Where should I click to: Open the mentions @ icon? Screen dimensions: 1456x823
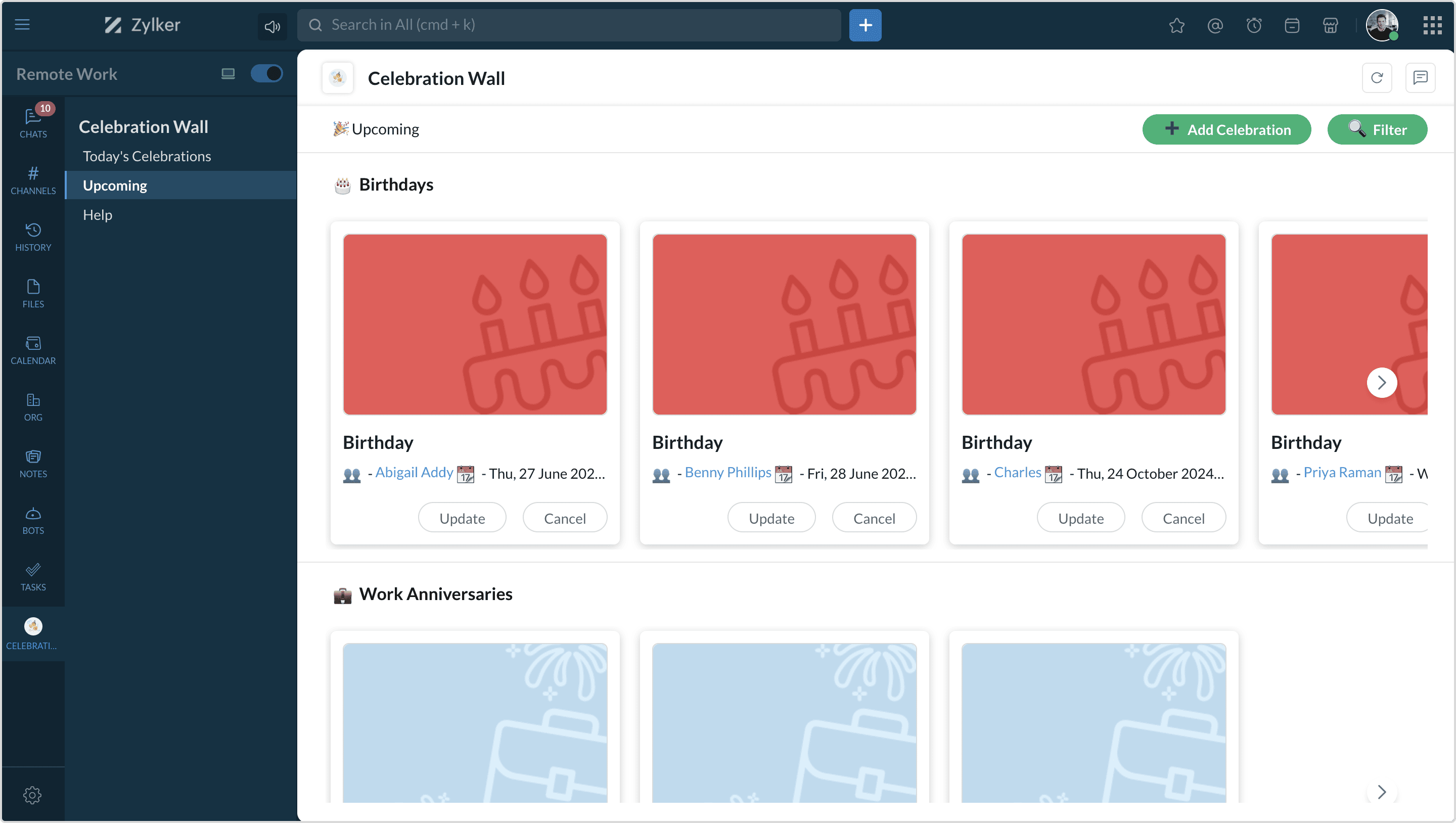(x=1215, y=25)
